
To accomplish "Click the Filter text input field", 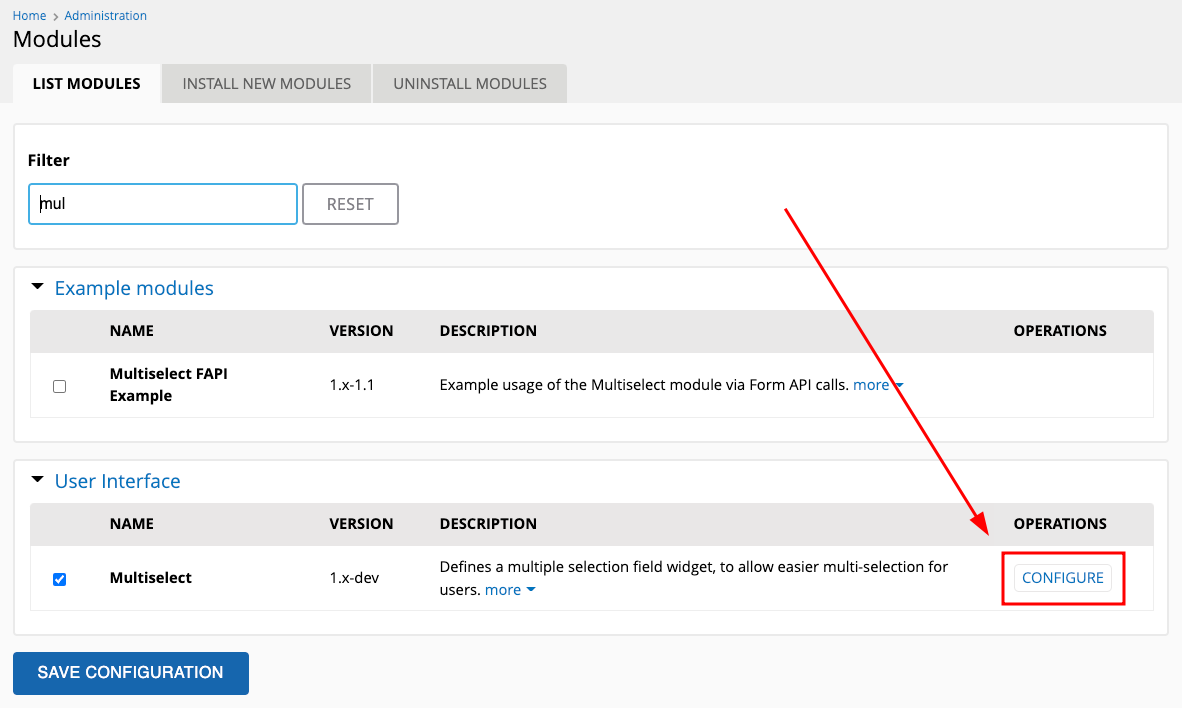I will [162, 203].
